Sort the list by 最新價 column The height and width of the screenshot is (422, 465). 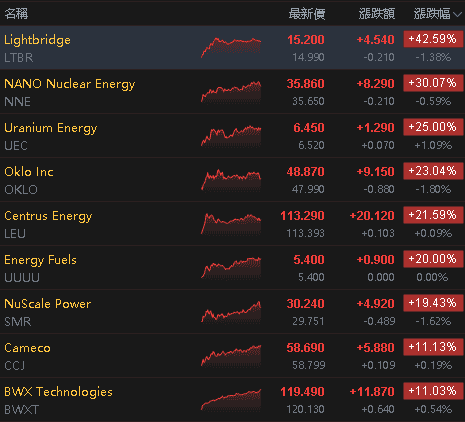click(307, 14)
